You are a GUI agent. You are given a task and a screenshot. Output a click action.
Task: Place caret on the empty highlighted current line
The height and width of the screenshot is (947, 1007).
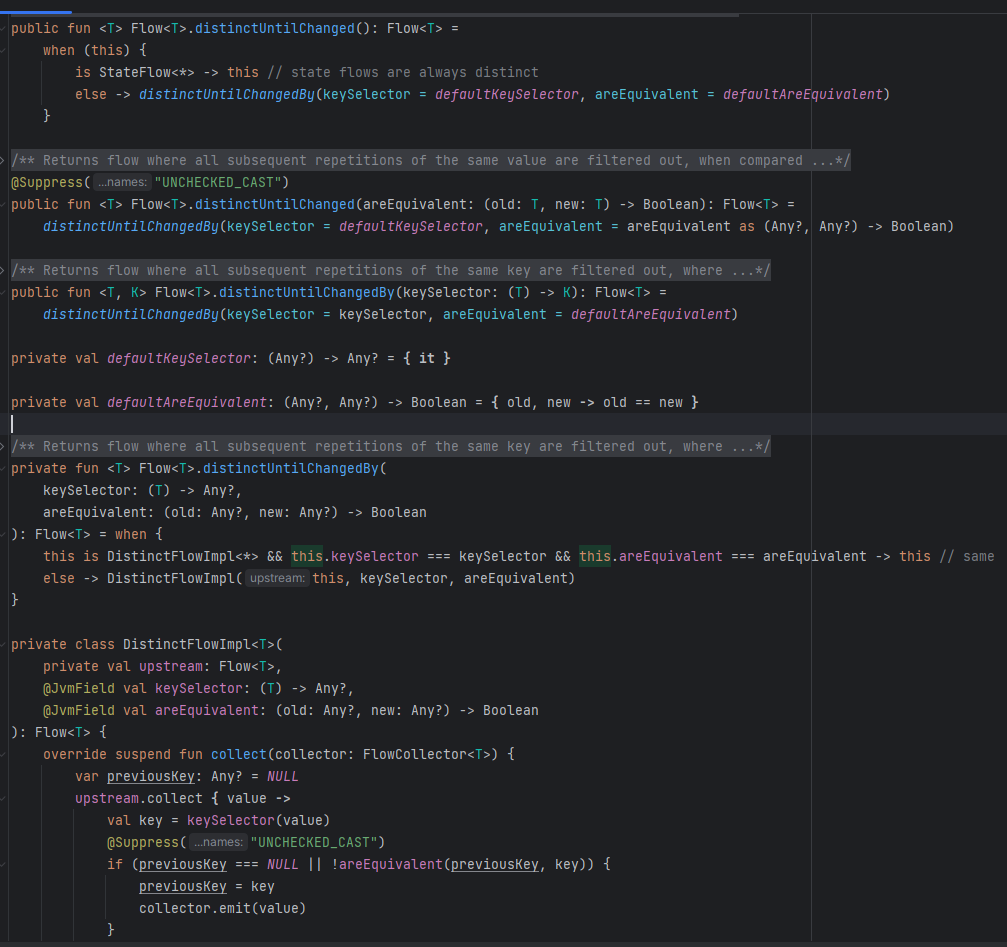(504, 424)
